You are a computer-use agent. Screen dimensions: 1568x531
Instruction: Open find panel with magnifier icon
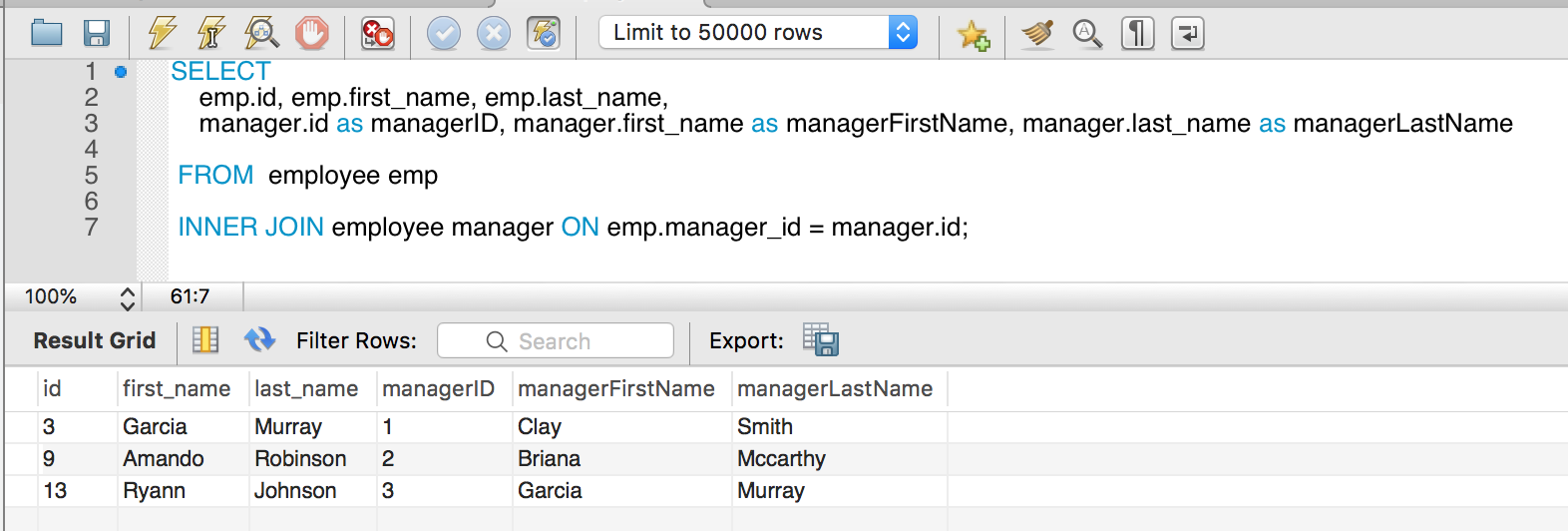pyautogui.click(x=1087, y=34)
